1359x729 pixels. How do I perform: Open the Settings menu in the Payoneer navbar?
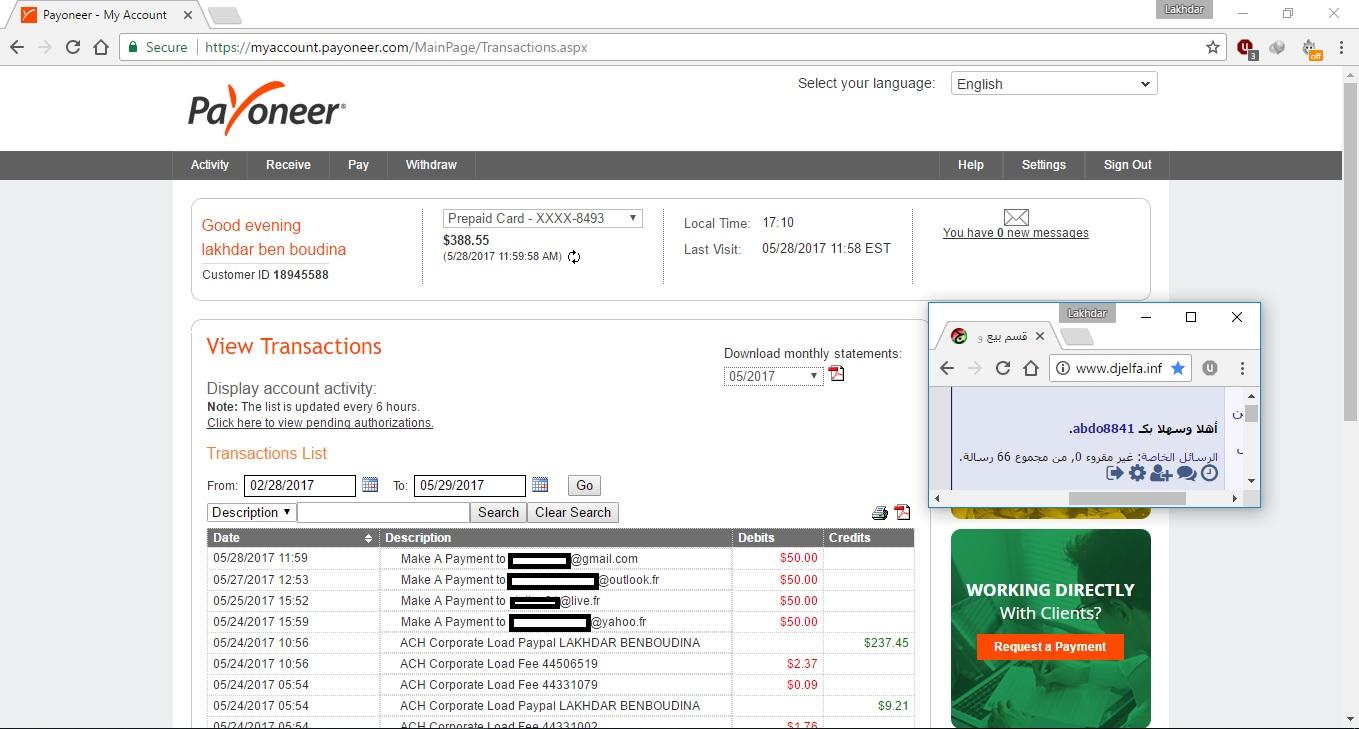[1044, 165]
